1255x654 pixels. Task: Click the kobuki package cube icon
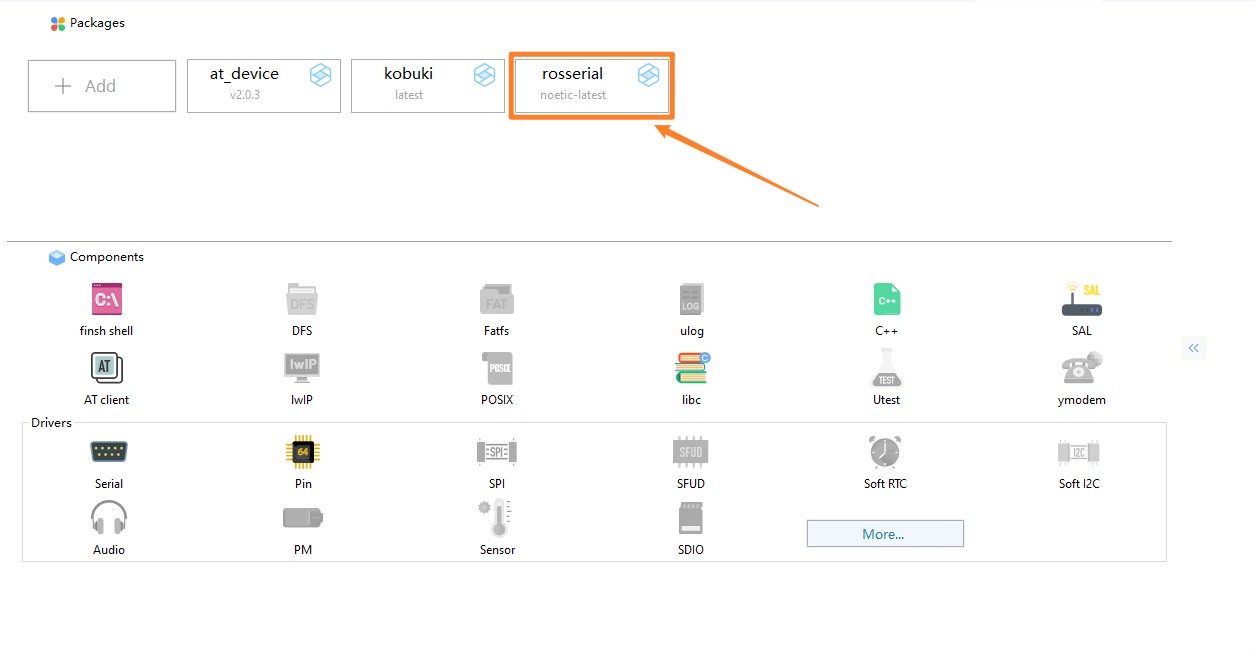click(484, 75)
